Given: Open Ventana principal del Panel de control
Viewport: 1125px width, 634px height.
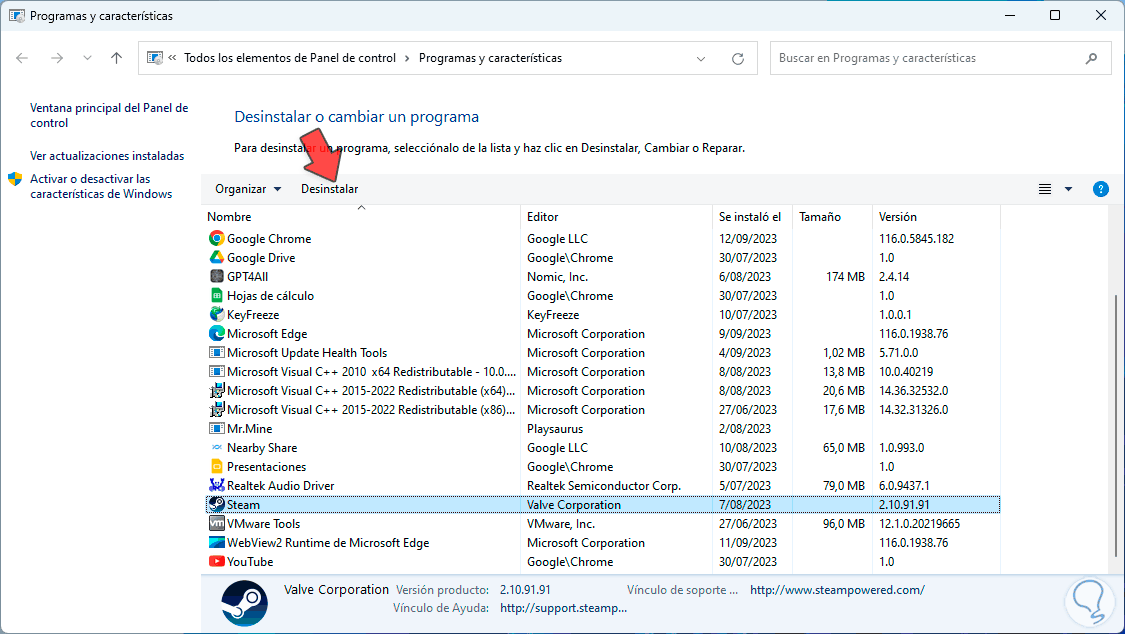Looking at the screenshot, I should pyautogui.click(x=109, y=115).
